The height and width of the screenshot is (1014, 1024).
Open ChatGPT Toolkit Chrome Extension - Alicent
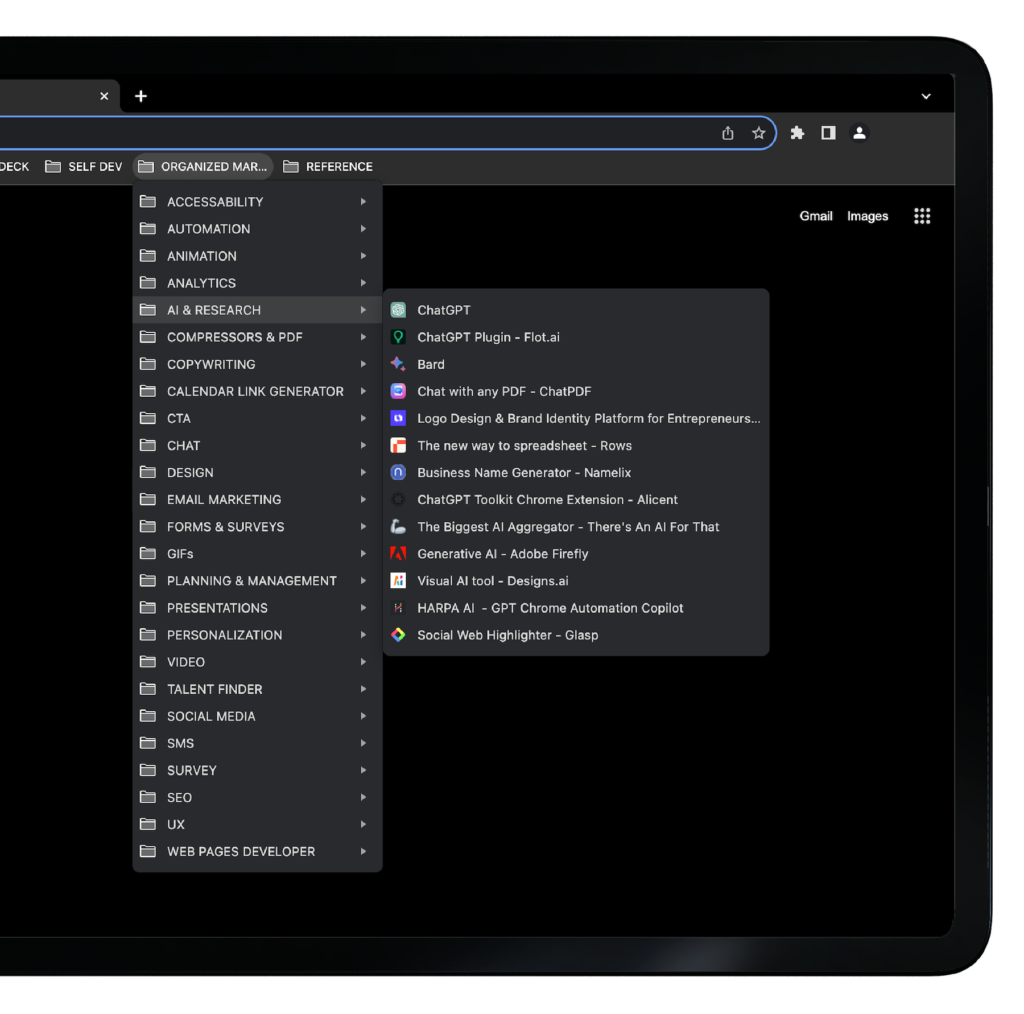click(x=575, y=499)
